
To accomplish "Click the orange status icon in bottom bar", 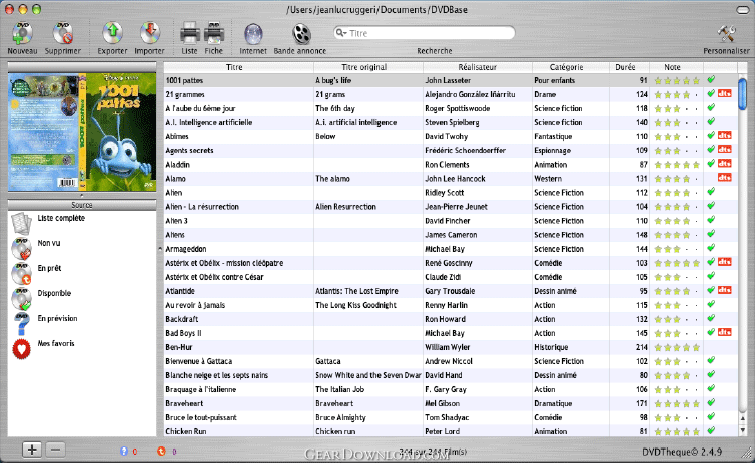I will pos(161,451).
